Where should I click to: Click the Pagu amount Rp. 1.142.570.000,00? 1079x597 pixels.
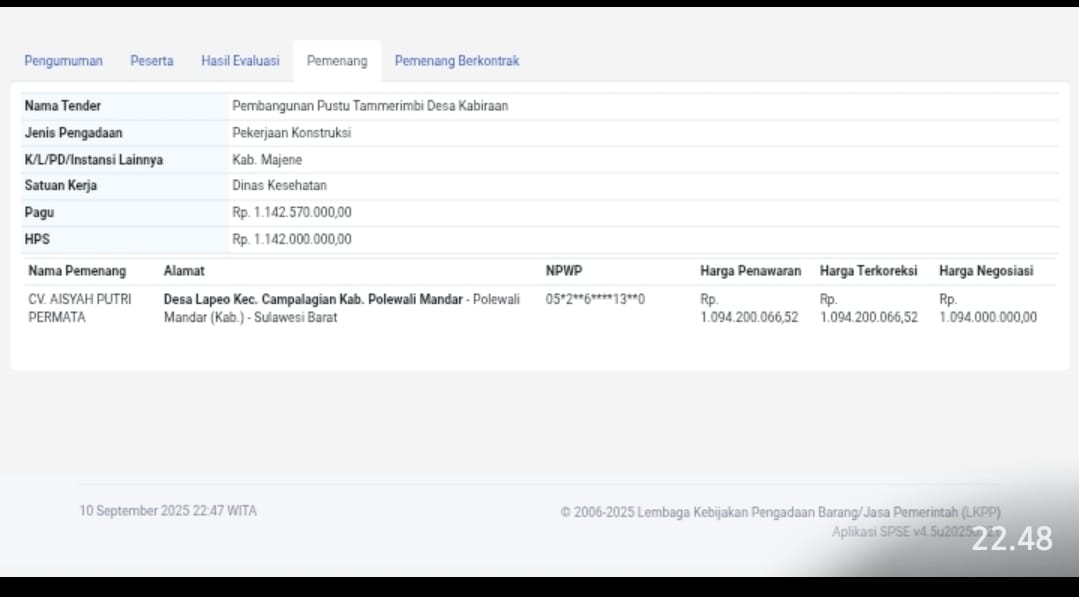coord(292,213)
